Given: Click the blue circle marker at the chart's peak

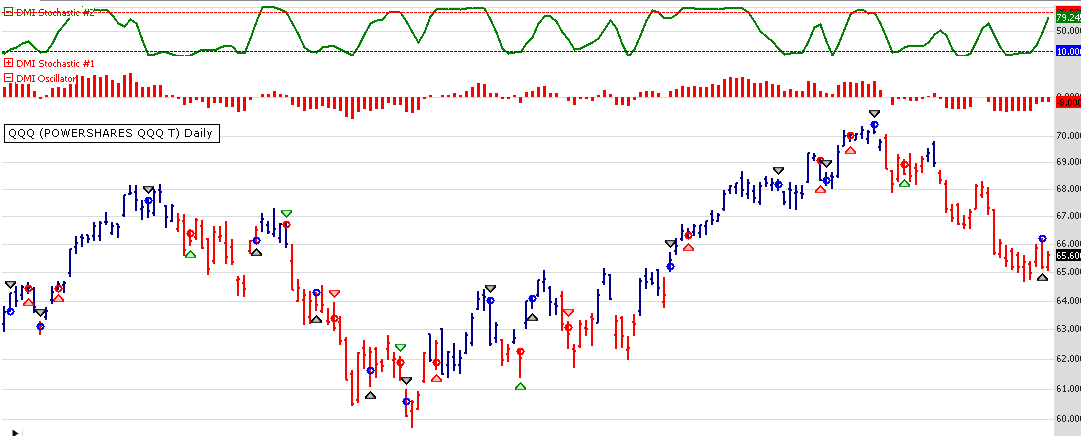Looking at the screenshot, I should 874,125.
